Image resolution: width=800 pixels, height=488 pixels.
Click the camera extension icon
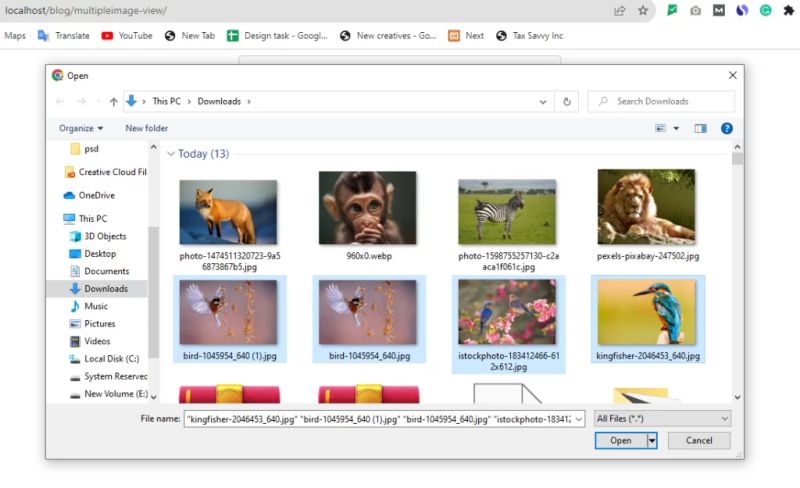(695, 10)
